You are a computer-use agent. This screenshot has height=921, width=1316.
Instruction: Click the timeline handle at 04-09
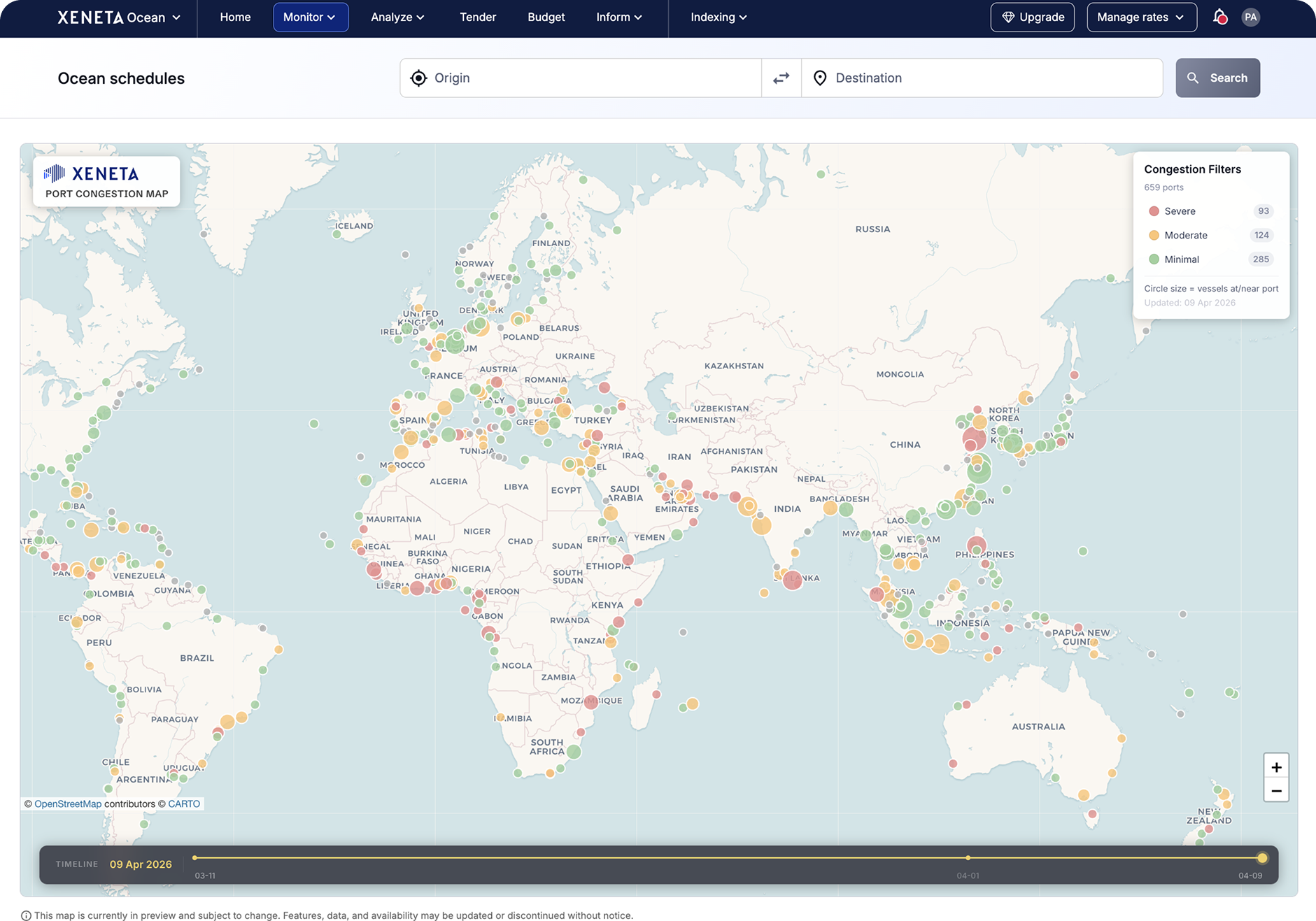[1262, 858]
